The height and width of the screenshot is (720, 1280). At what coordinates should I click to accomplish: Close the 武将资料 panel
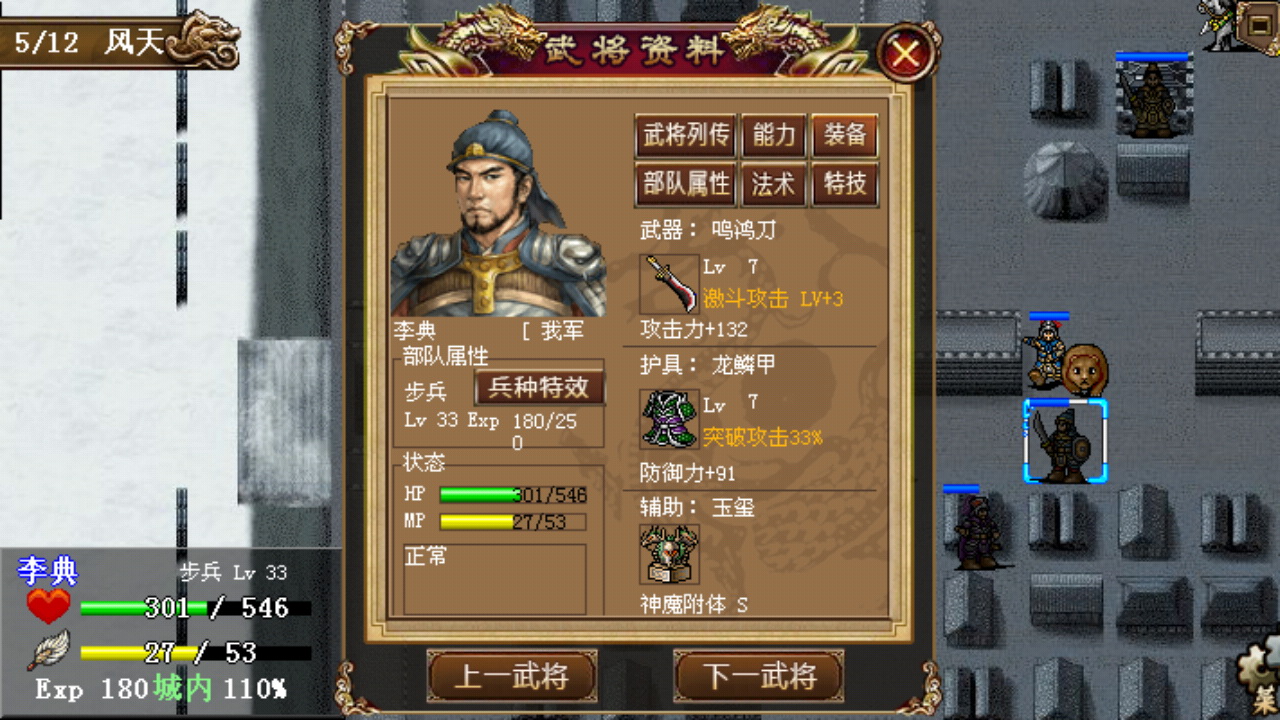[907, 52]
